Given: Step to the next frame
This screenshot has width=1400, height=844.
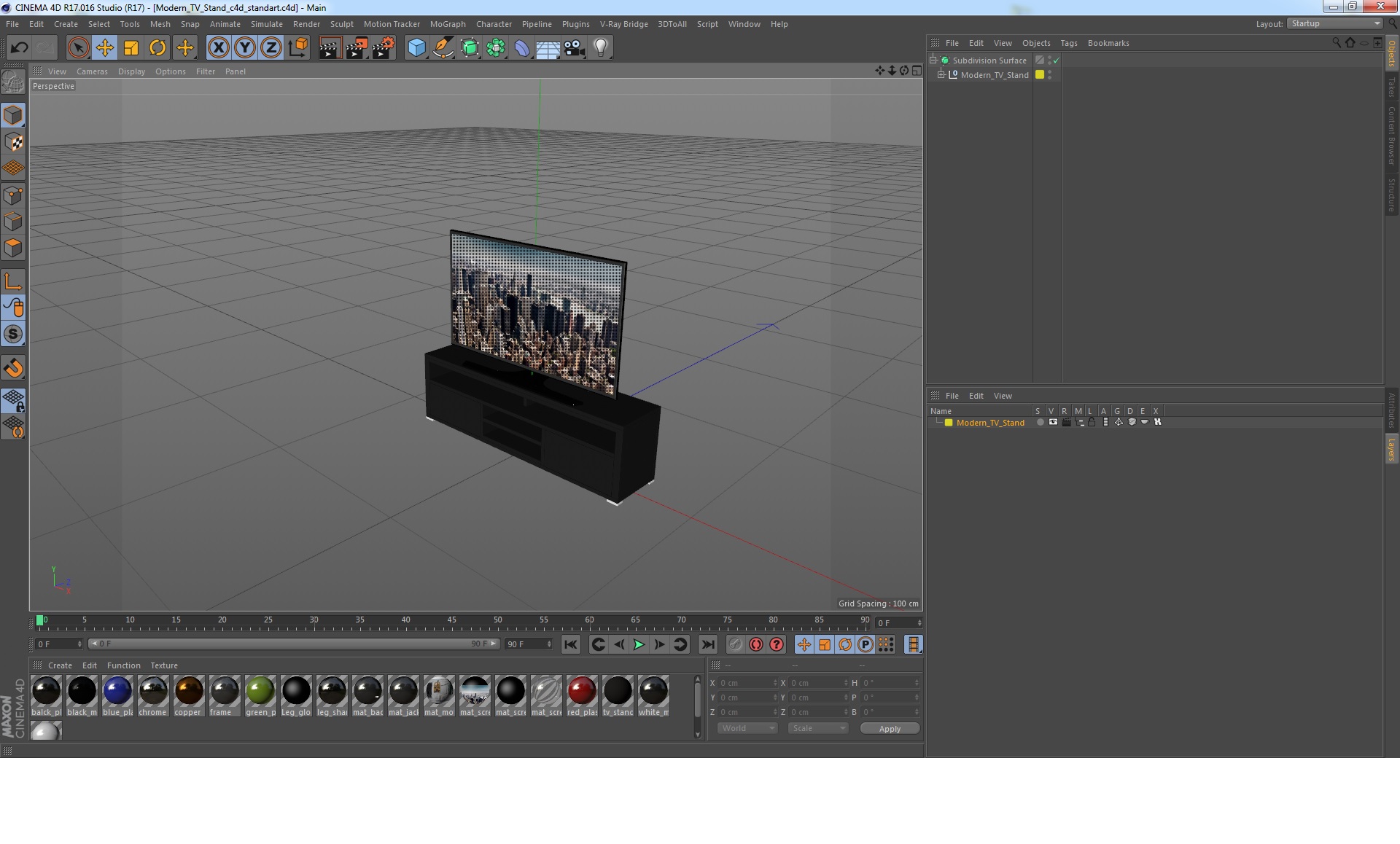Looking at the screenshot, I should [x=659, y=644].
